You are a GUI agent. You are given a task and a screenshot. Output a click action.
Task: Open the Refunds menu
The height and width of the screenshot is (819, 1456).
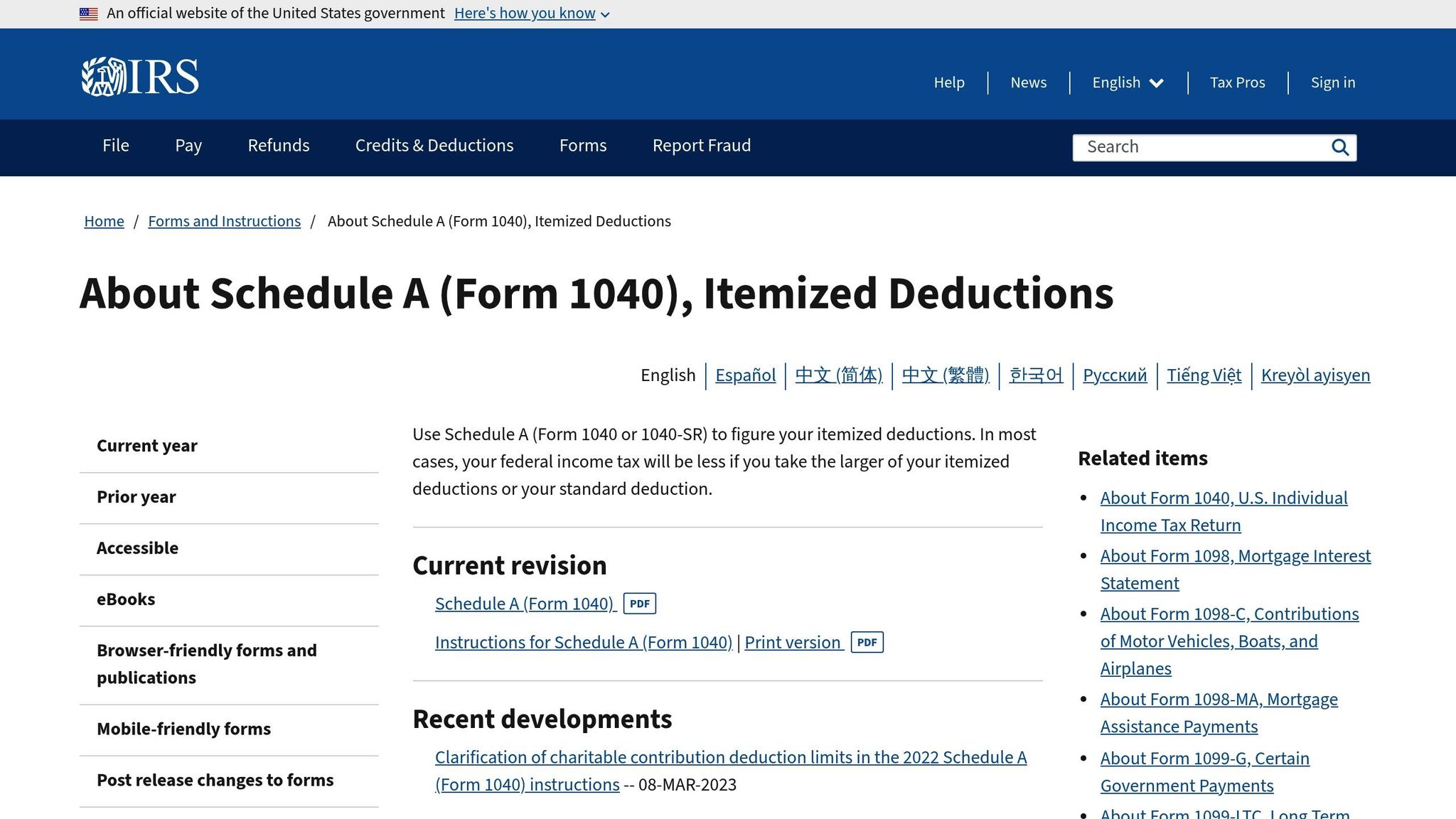[278, 146]
